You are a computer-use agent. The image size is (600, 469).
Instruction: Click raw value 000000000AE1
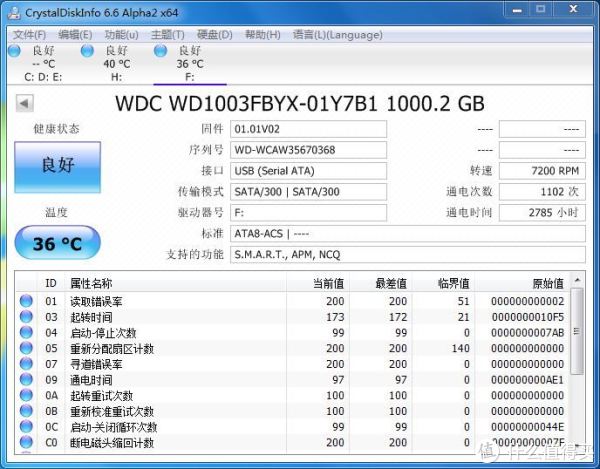pos(528,380)
